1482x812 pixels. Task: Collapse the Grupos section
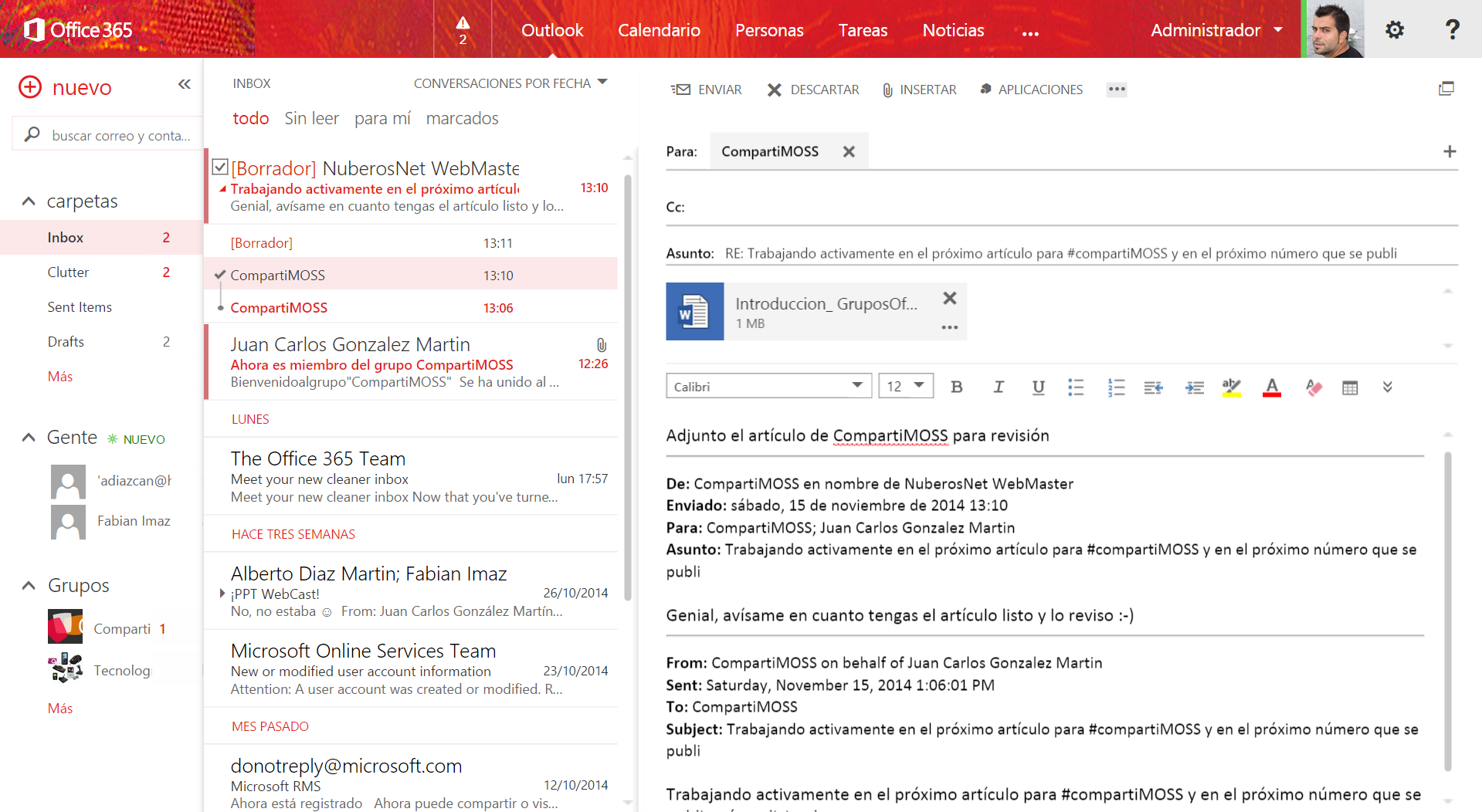pyautogui.click(x=29, y=585)
